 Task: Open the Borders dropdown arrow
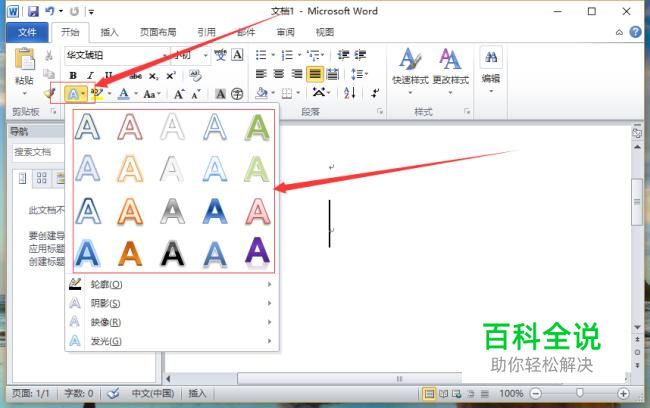tap(298, 93)
